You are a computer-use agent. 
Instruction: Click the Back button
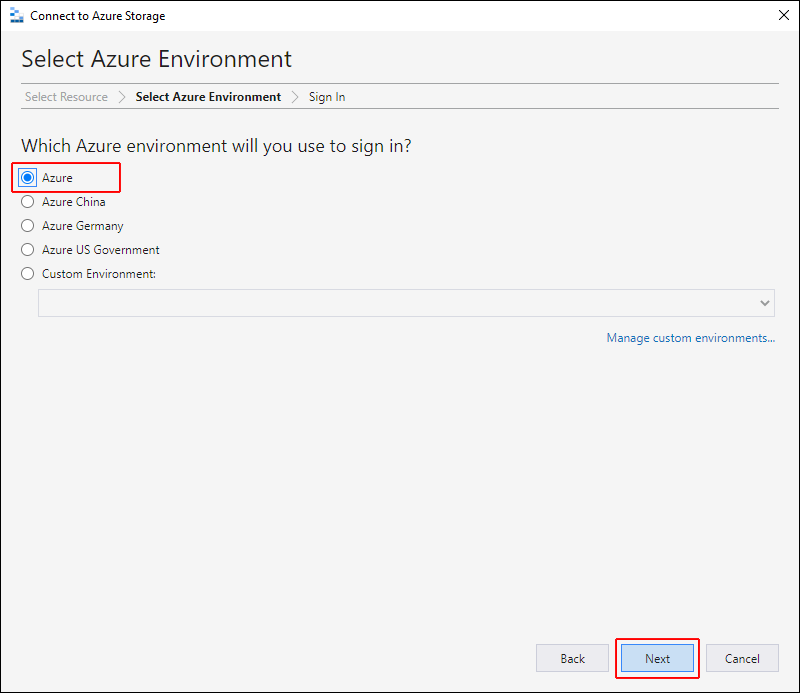pos(572,658)
